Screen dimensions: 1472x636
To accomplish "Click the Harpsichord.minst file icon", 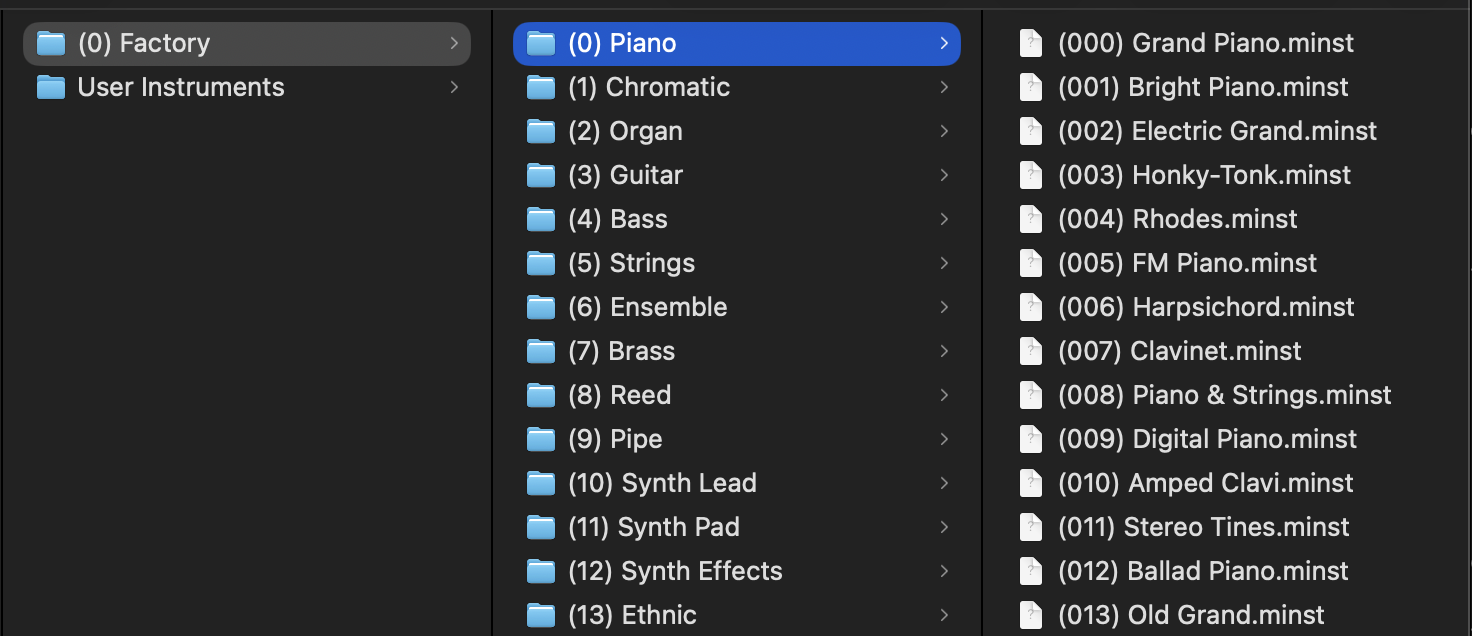I will pos(1030,308).
